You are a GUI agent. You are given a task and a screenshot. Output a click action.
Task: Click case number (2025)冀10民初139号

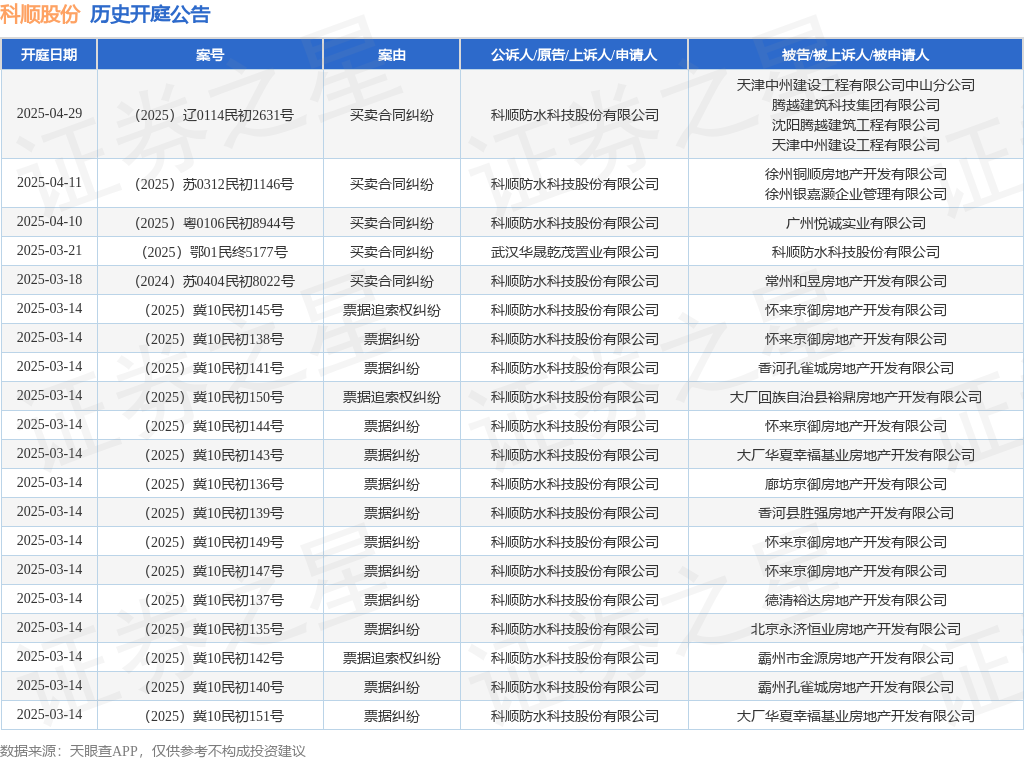214,513
